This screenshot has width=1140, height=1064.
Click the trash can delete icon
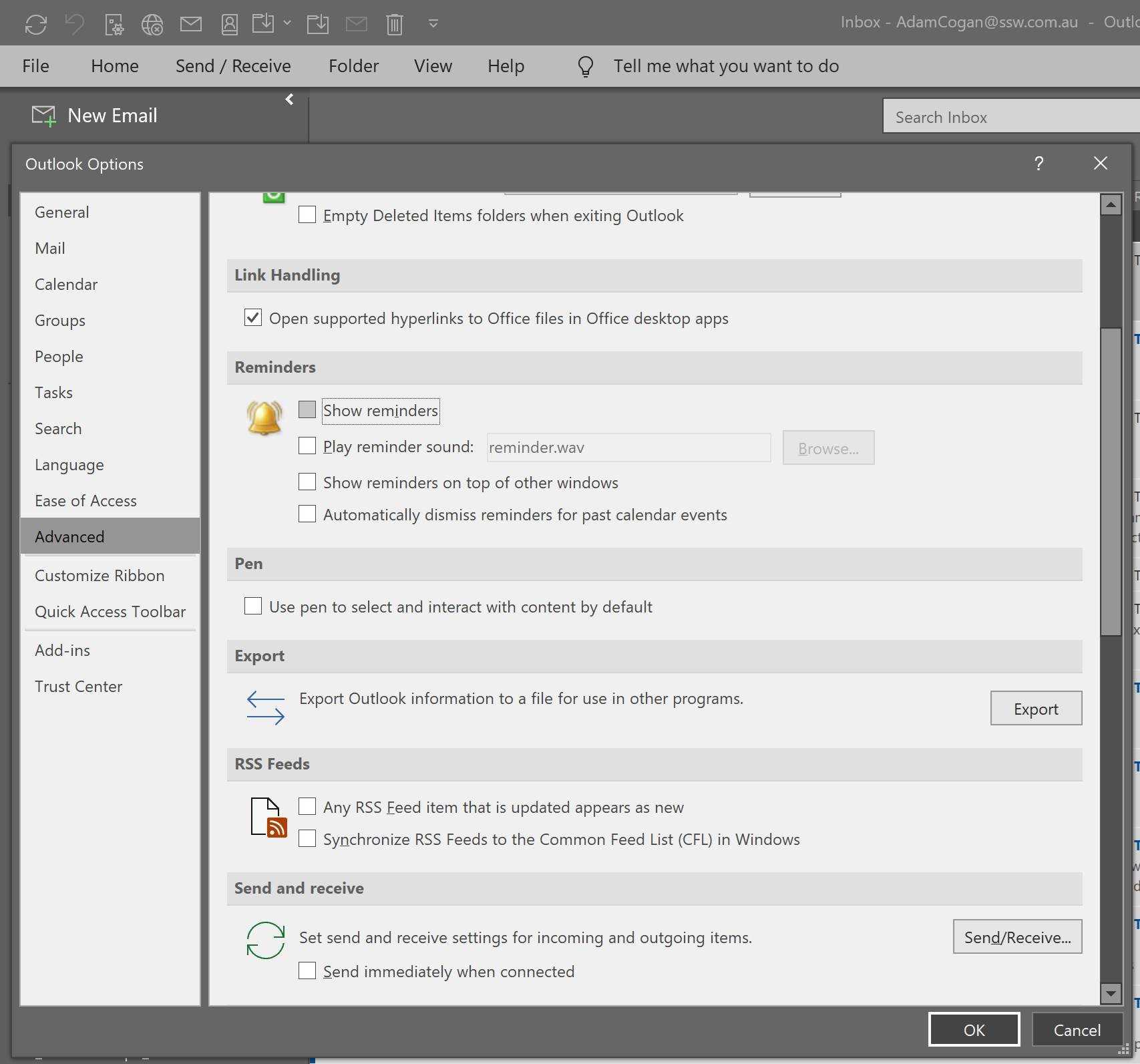coord(395,25)
